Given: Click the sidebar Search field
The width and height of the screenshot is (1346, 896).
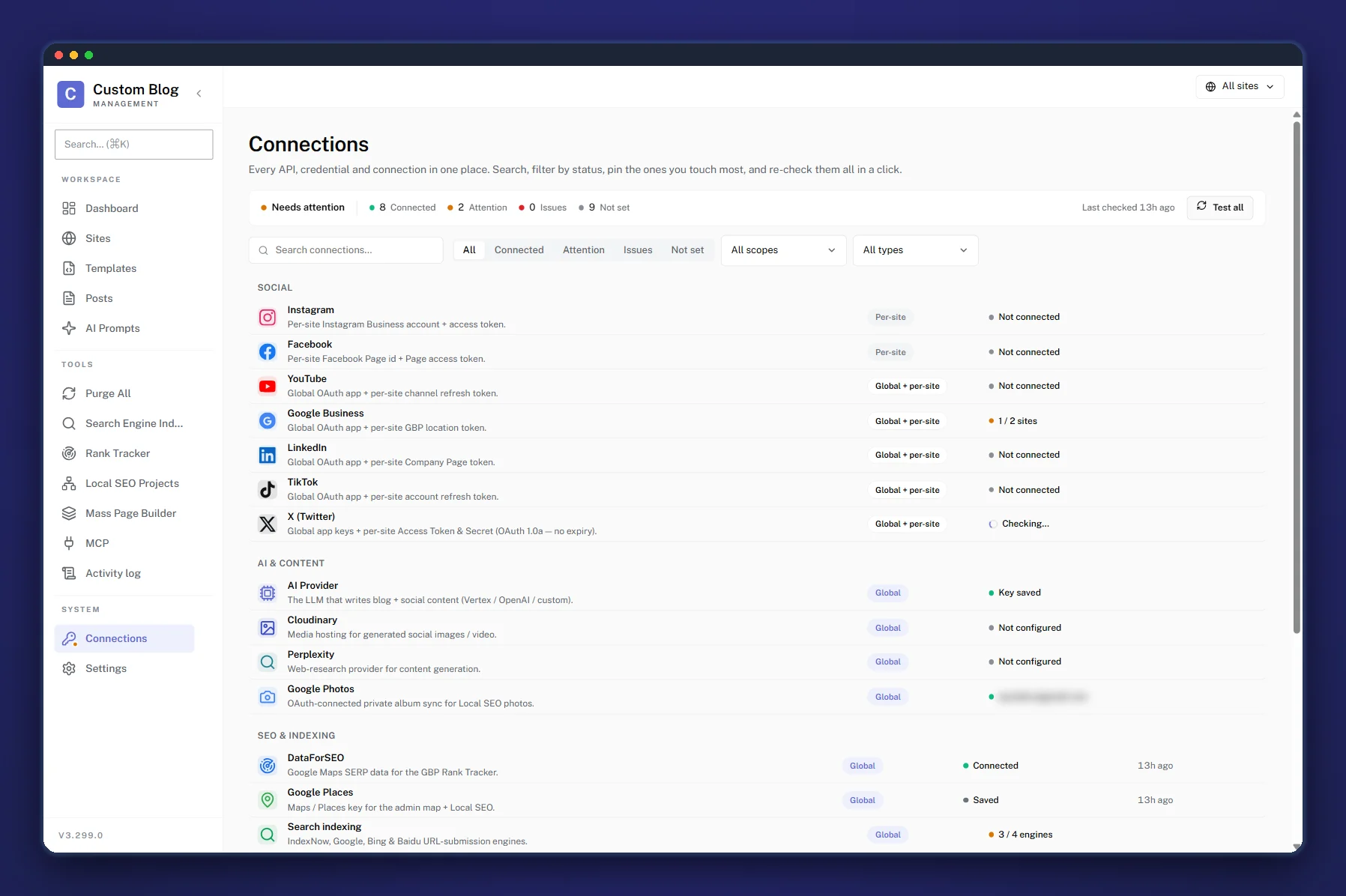Looking at the screenshot, I should pyautogui.click(x=133, y=145).
